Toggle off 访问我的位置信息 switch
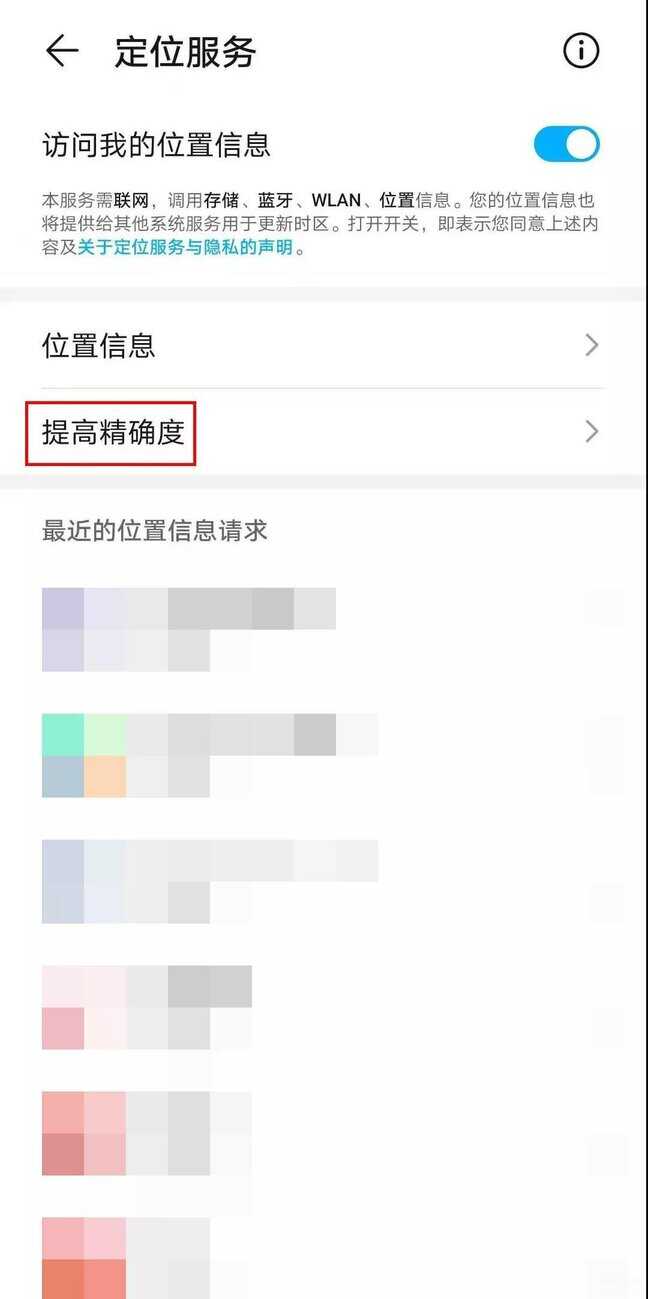Image resolution: width=648 pixels, height=1299 pixels. click(566, 144)
